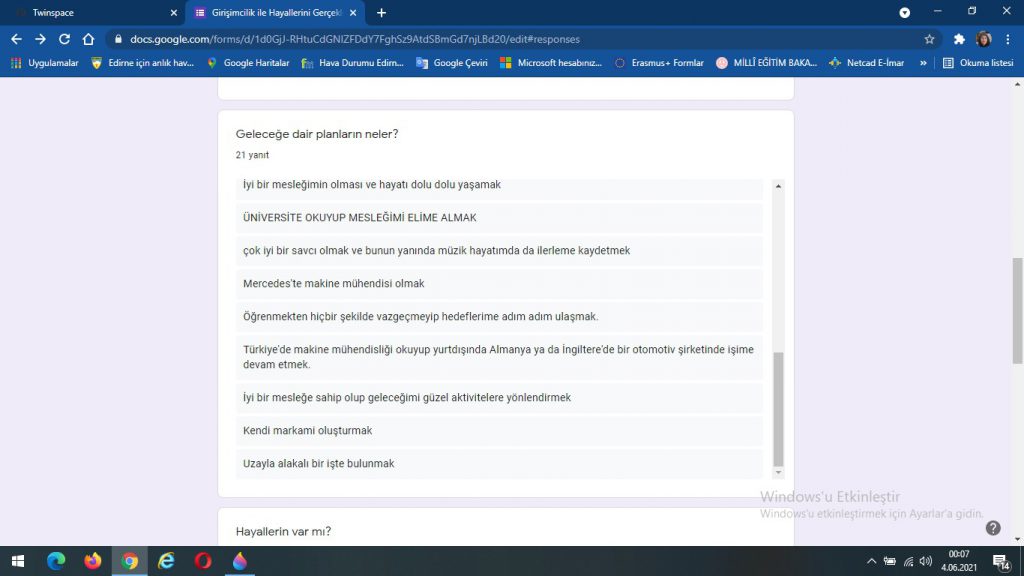Click the Chrome profile avatar icon
The height and width of the screenshot is (576, 1024).
click(981, 40)
